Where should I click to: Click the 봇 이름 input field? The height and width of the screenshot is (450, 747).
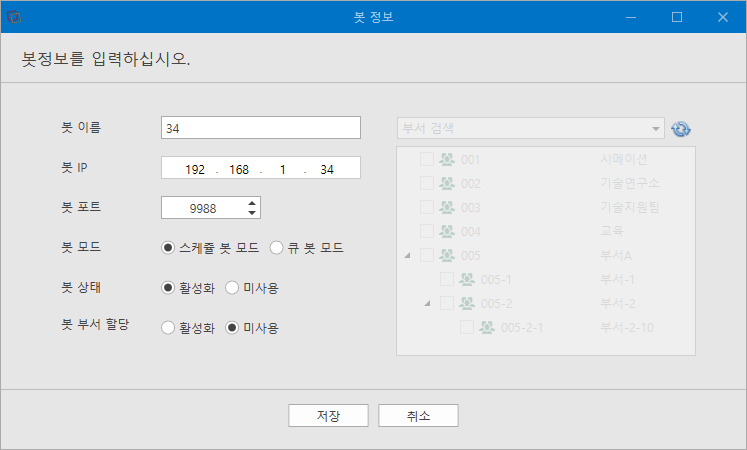tap(261, 128)
